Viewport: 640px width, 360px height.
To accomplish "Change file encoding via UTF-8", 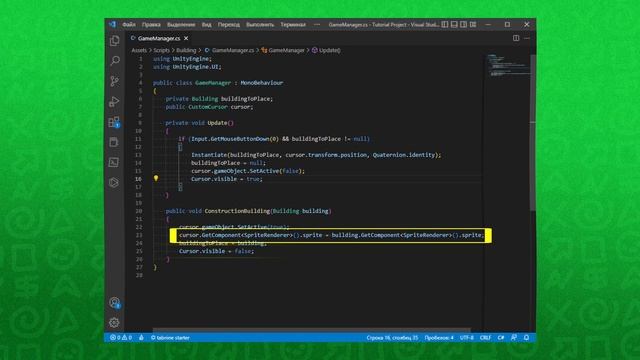I will click(x=467, y=338).
